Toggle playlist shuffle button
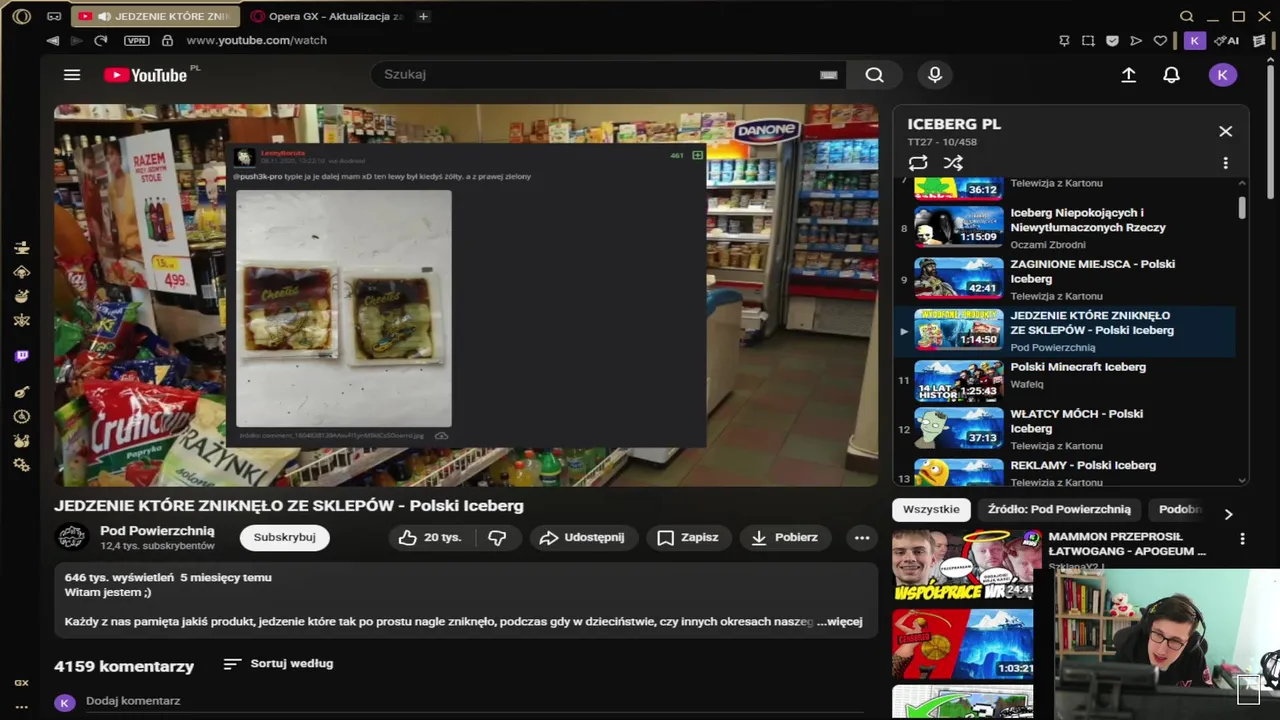Screen dimensions: 1280x720 [x=953, y=163]
